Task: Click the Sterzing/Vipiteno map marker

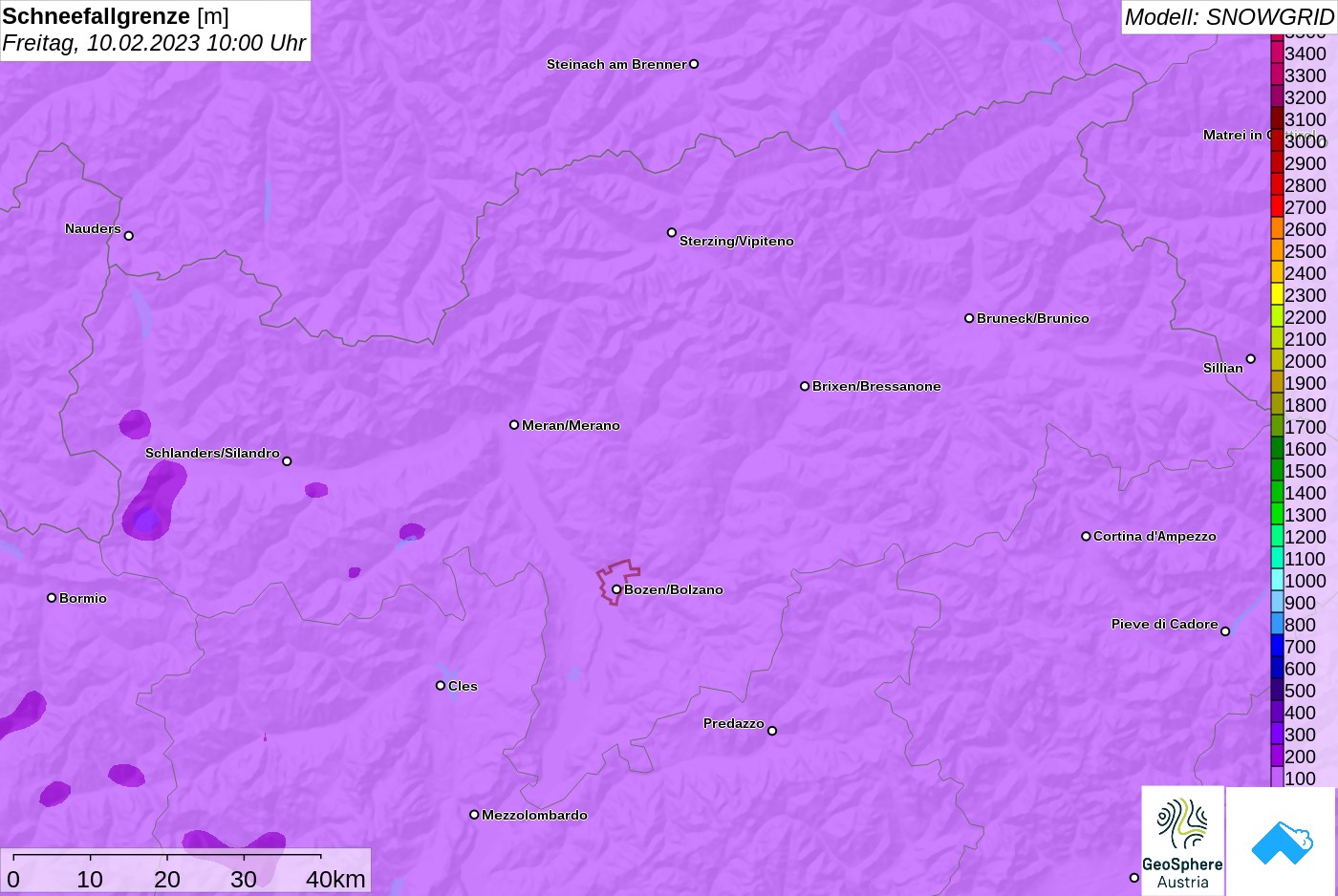Action: (x=672, y=232)
